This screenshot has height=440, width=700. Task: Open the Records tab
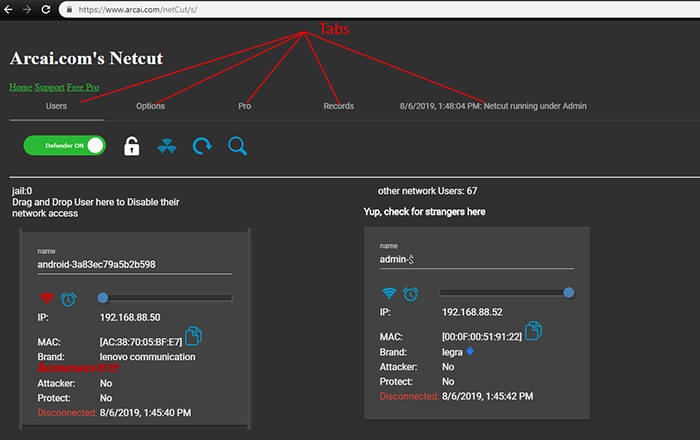[338, 106]
